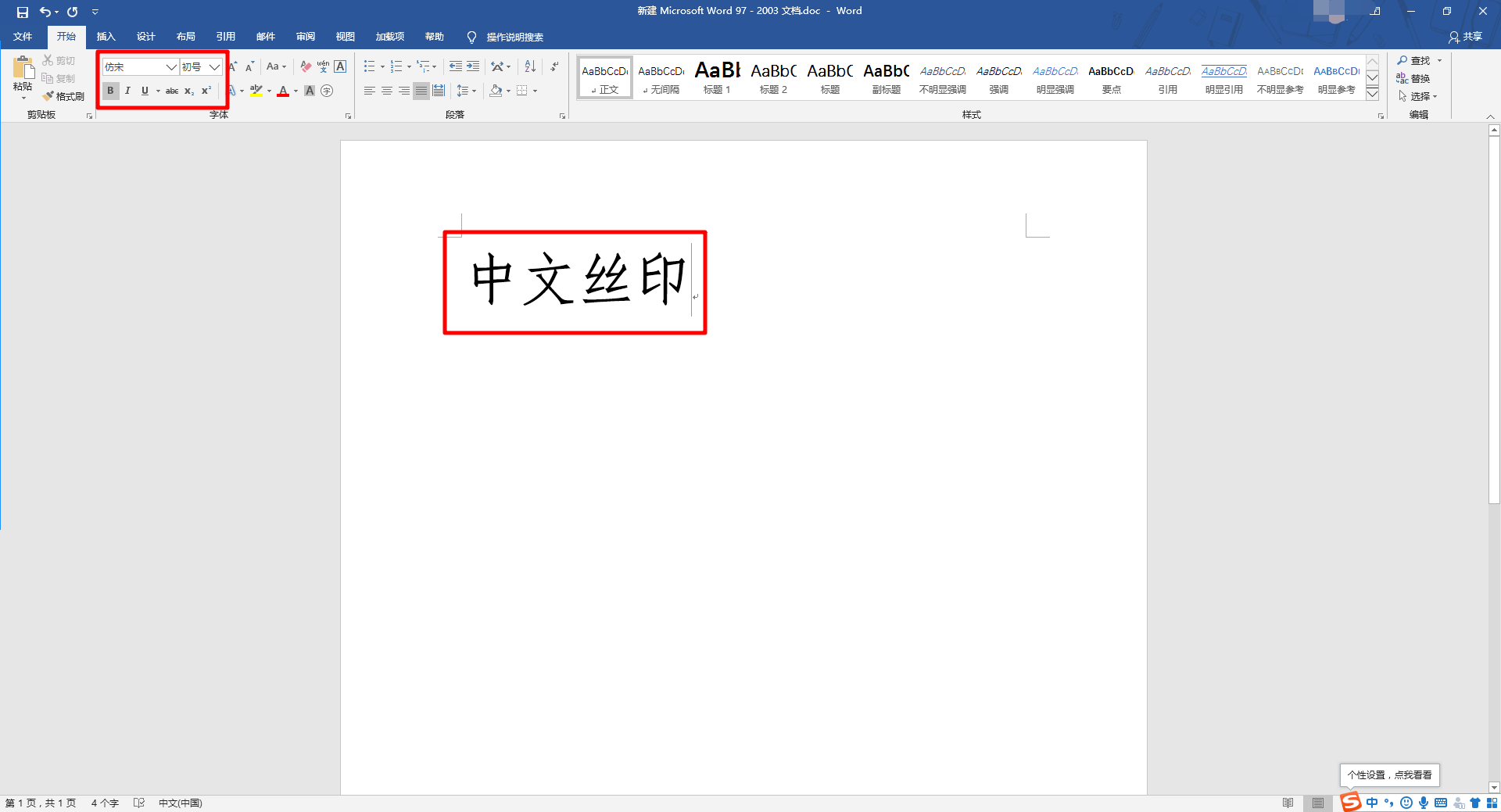1501x812 pixels.
Task: Click the word count '4 个字' in status bar
Action: (x=105, y=803)
